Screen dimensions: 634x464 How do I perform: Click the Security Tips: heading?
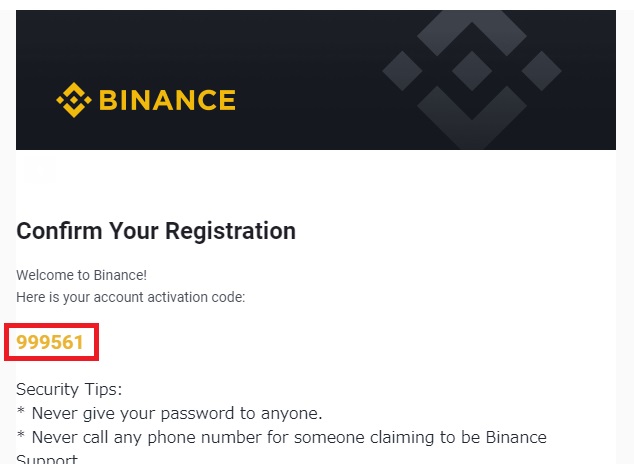(x=69, y=390)
